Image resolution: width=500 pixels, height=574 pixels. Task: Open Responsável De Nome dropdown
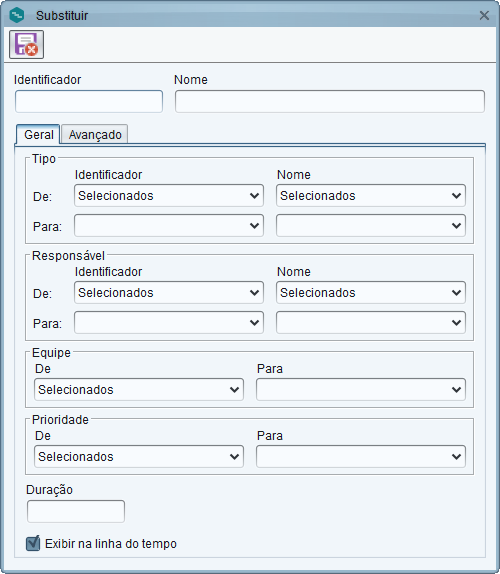(x=371, y=292)
